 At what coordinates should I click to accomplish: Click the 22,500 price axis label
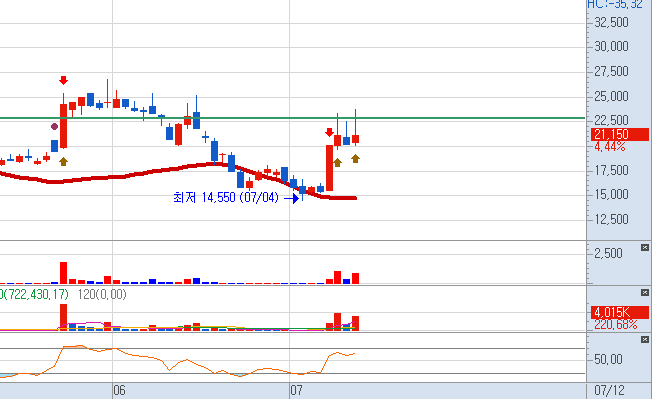(x=611, y=120)
